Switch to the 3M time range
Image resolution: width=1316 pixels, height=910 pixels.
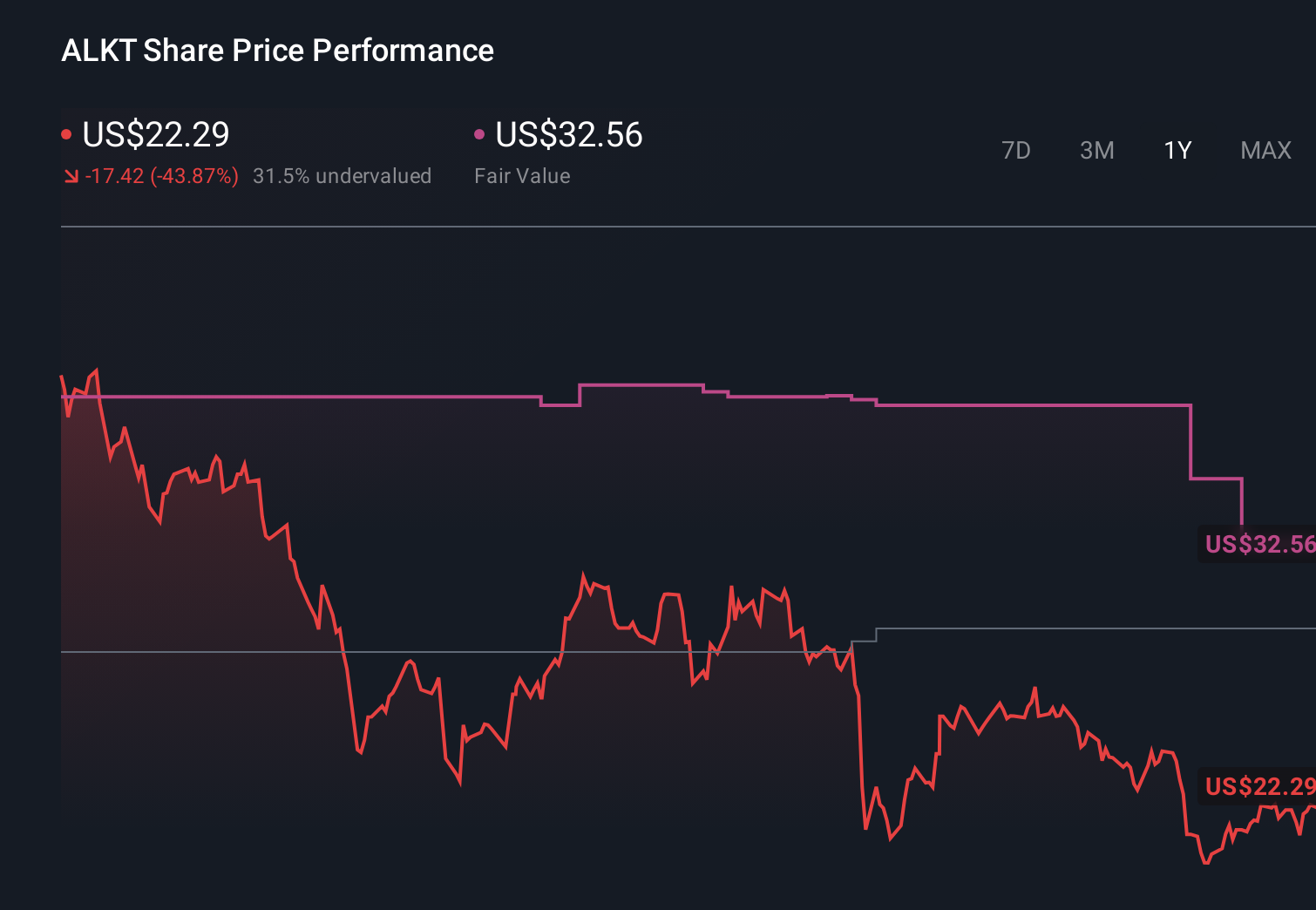point(1096,150)
